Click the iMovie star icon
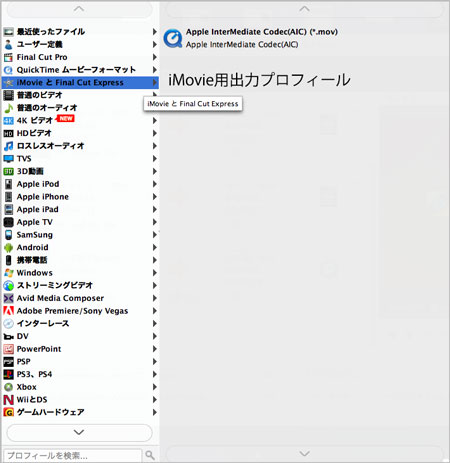 [x=9, y=83]
